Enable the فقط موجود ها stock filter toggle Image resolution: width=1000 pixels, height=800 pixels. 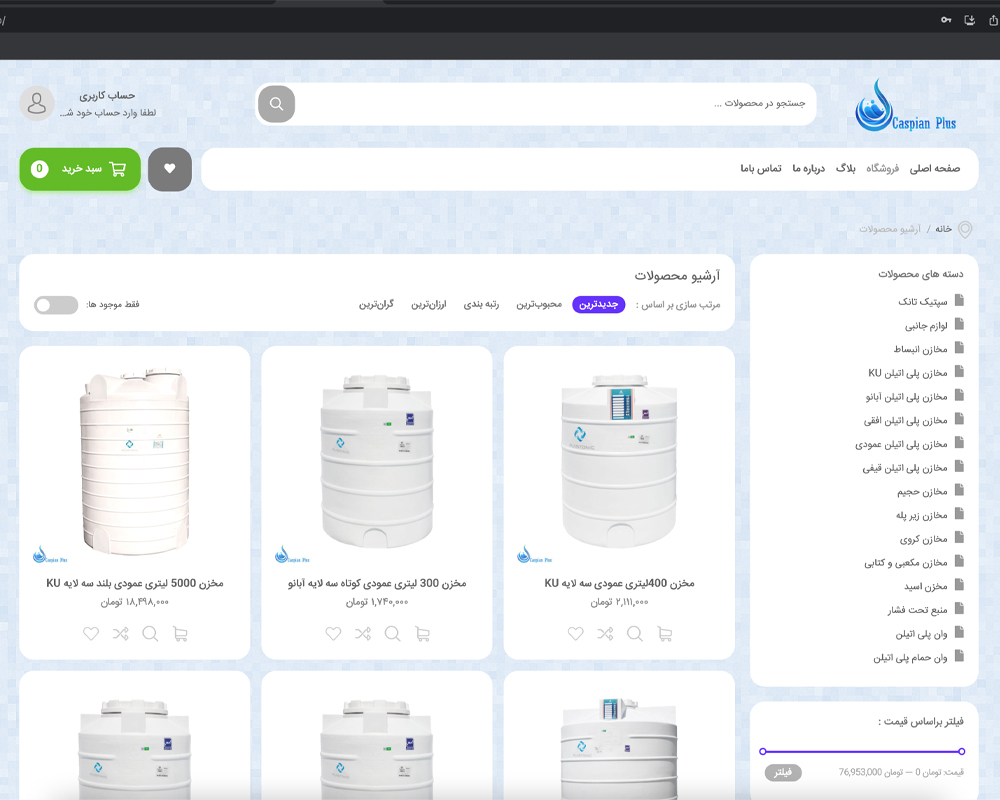click(x=56, y=305)
